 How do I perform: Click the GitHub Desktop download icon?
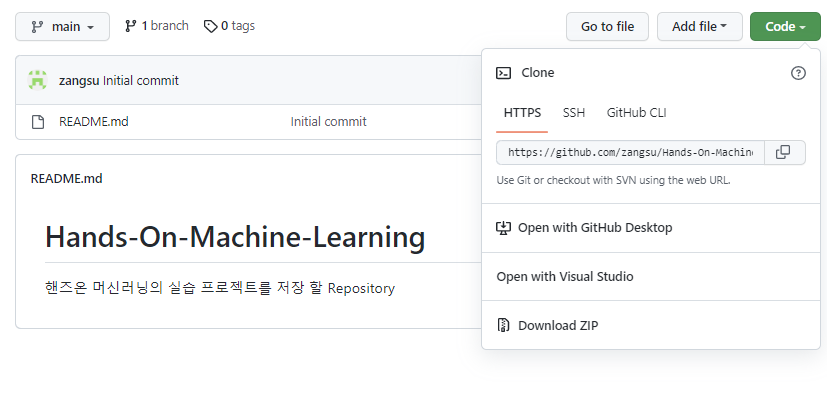pos(504,228)
